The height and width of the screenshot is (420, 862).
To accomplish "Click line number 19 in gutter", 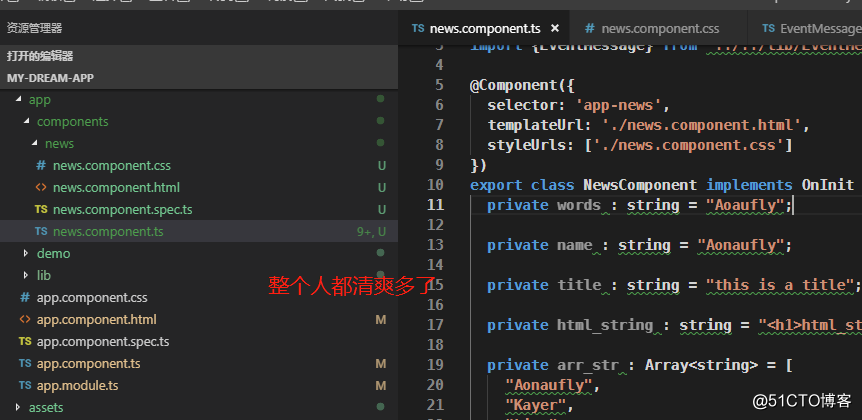I will (435, 365).
